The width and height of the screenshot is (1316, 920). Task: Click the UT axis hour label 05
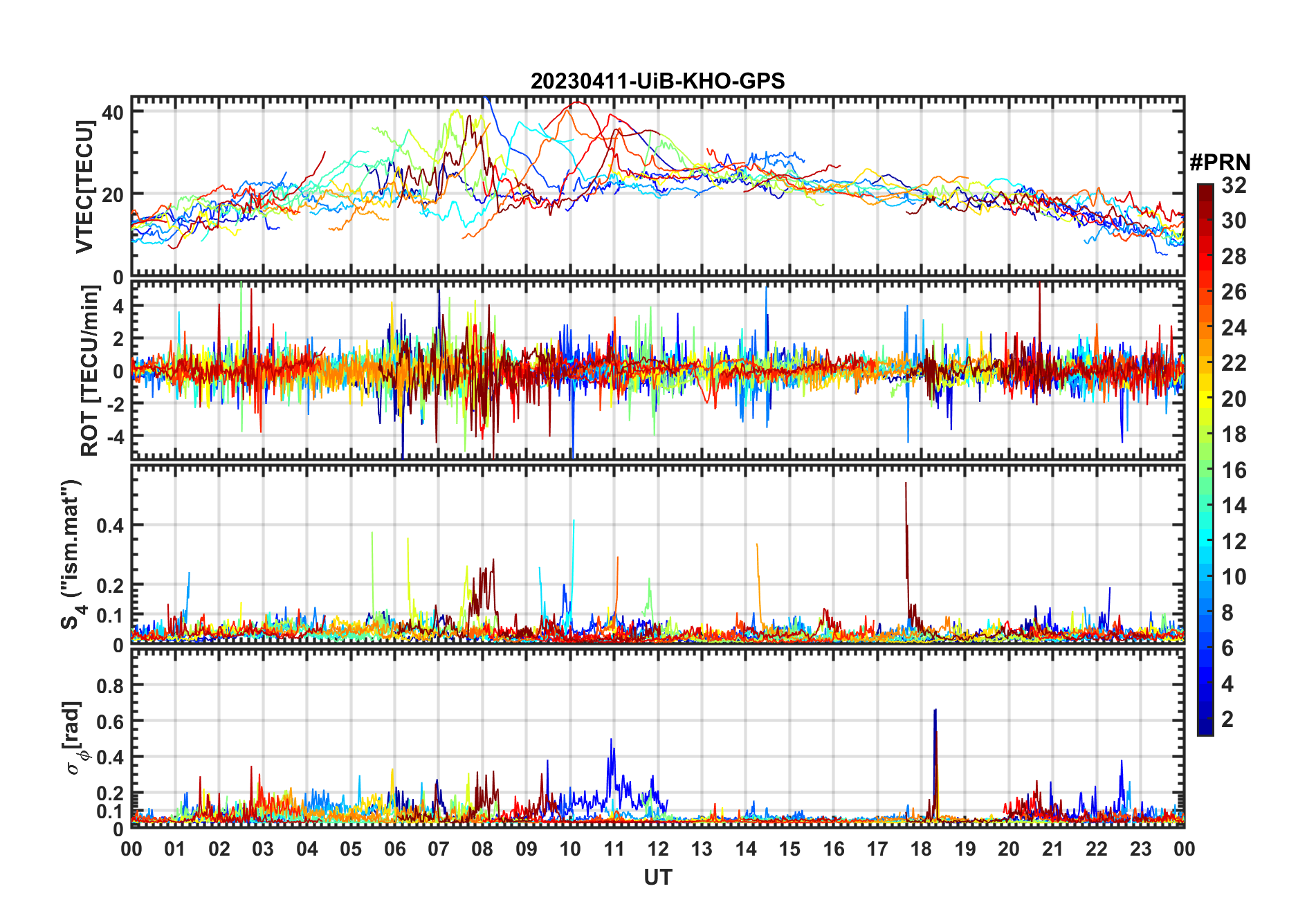[351, 849]
